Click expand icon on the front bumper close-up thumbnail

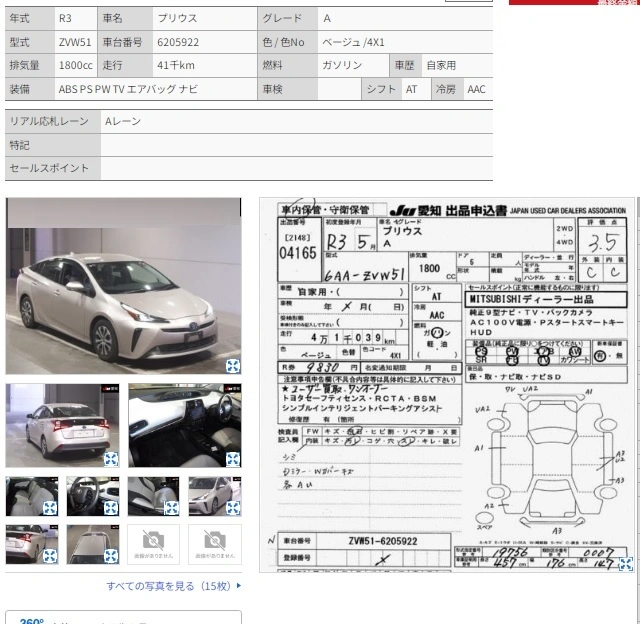click(x=233, y=508)
